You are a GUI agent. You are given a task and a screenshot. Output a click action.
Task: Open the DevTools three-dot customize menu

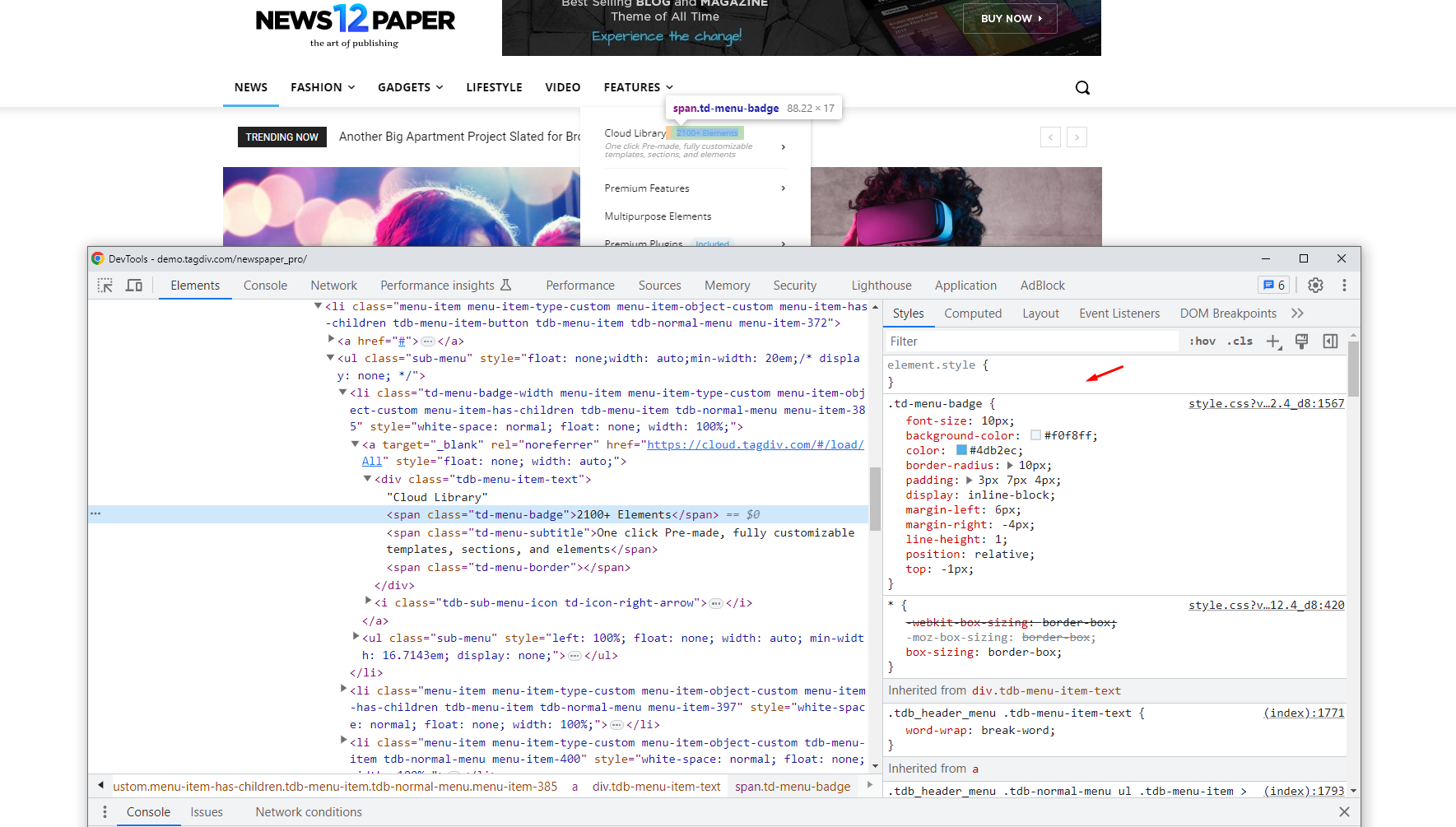coord(1344,286)
